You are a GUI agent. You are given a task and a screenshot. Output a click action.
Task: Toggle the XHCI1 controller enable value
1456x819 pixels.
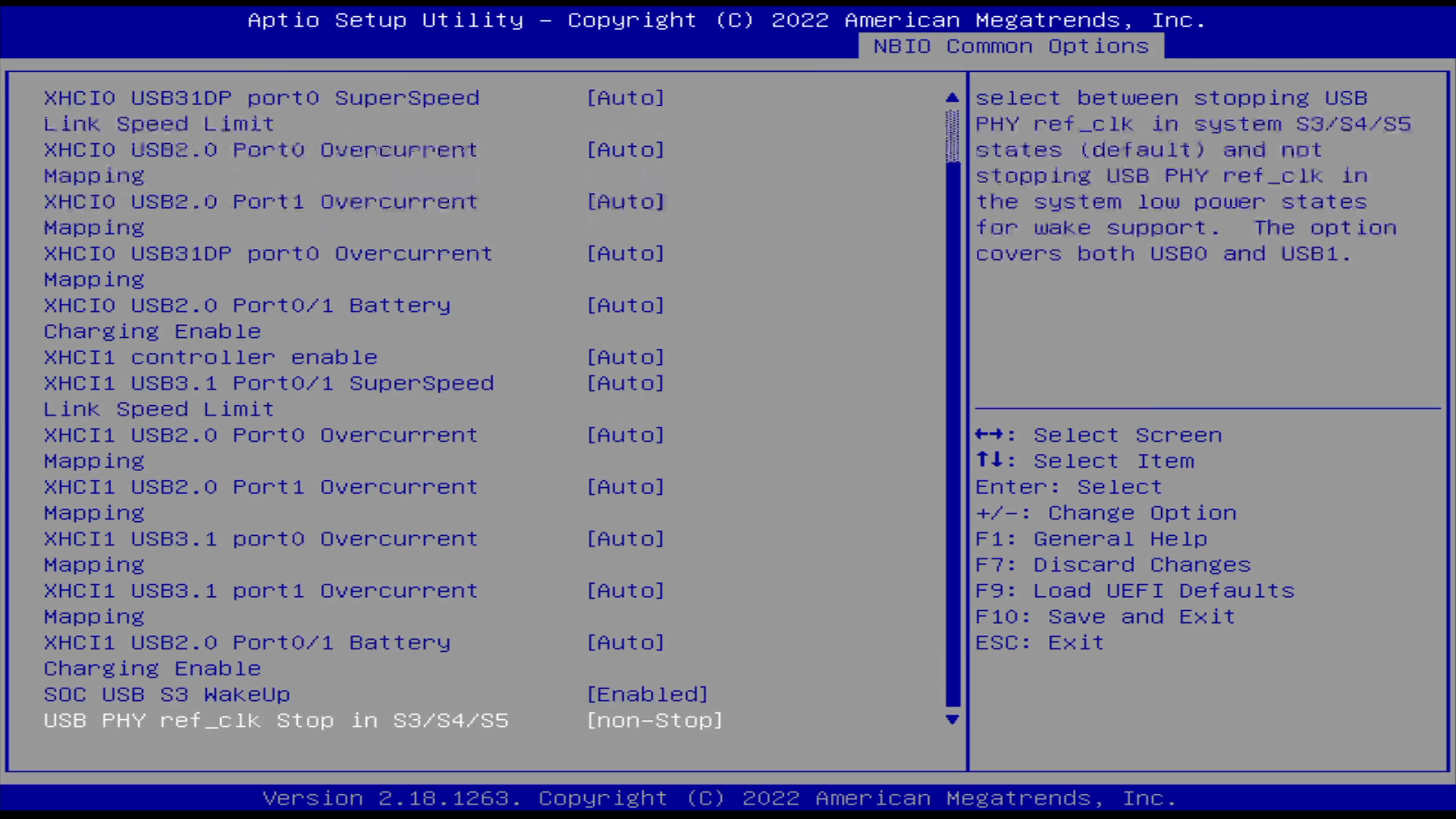pyautogui.click(x=626, y=357)
